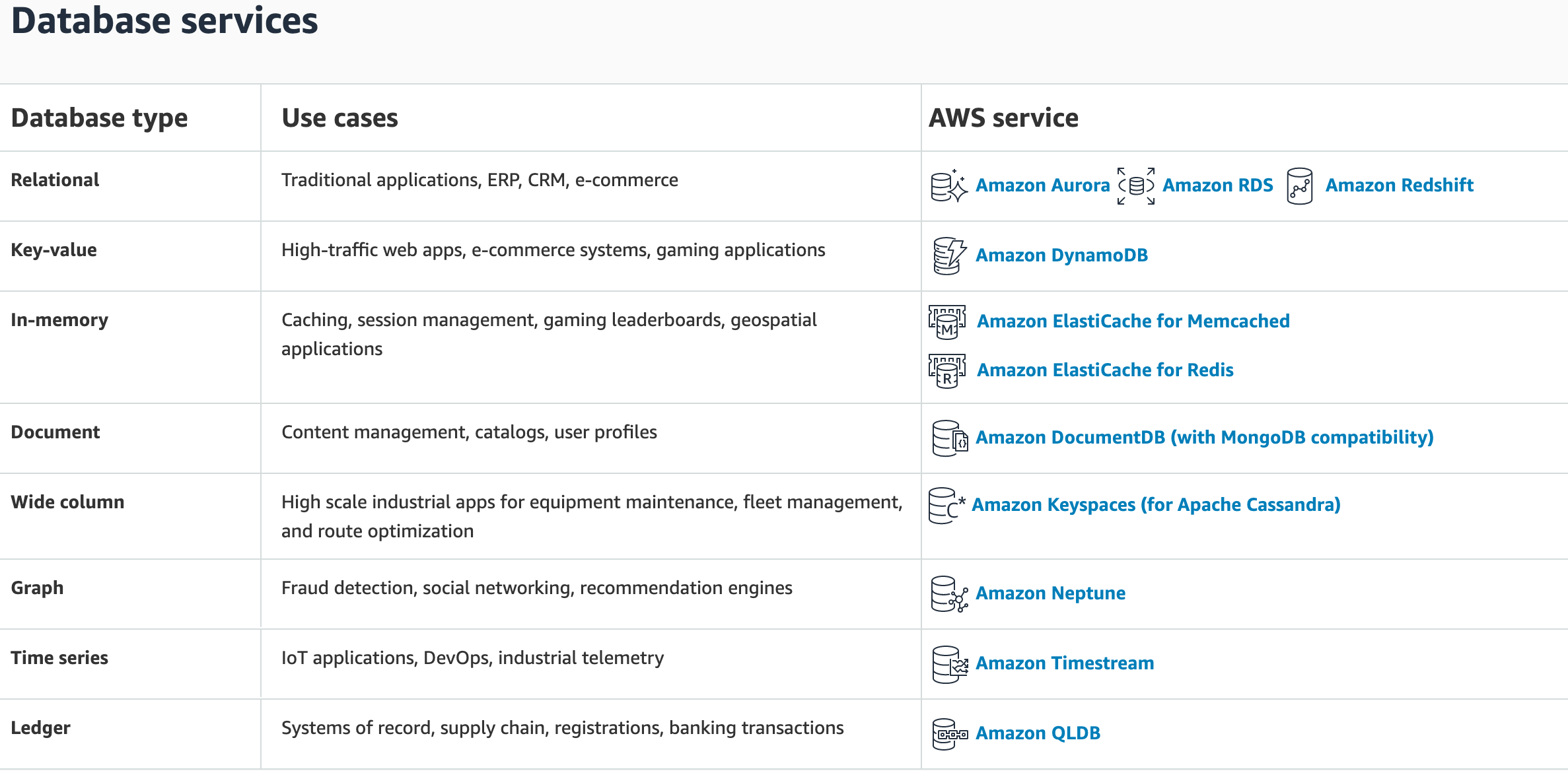Open the Amazon RDS link
Image resolution: width=1568 pixels, height=771 pixels.
[x=1217, y=185]
